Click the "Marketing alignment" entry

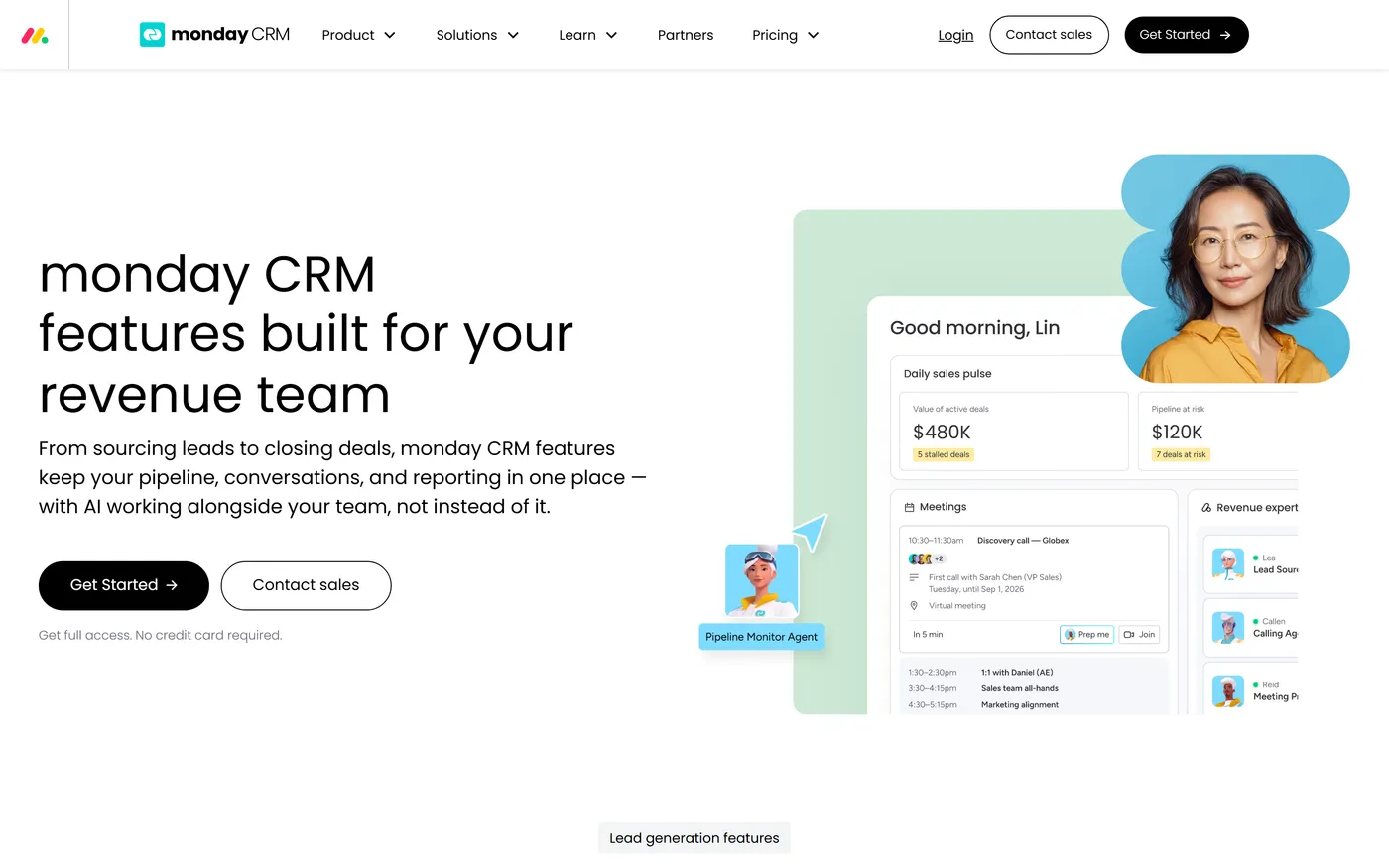(x=1020, y=705)
